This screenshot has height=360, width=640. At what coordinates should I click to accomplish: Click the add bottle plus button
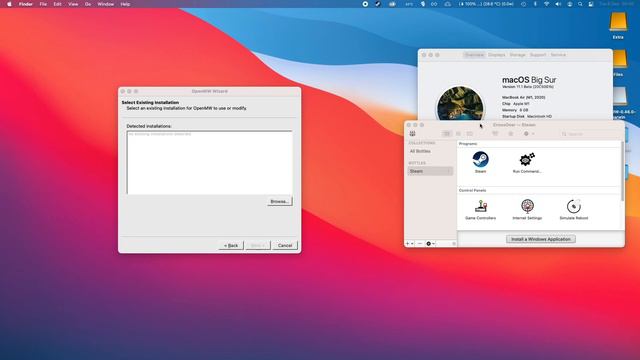pyautogui.click(x=409, y=244)
